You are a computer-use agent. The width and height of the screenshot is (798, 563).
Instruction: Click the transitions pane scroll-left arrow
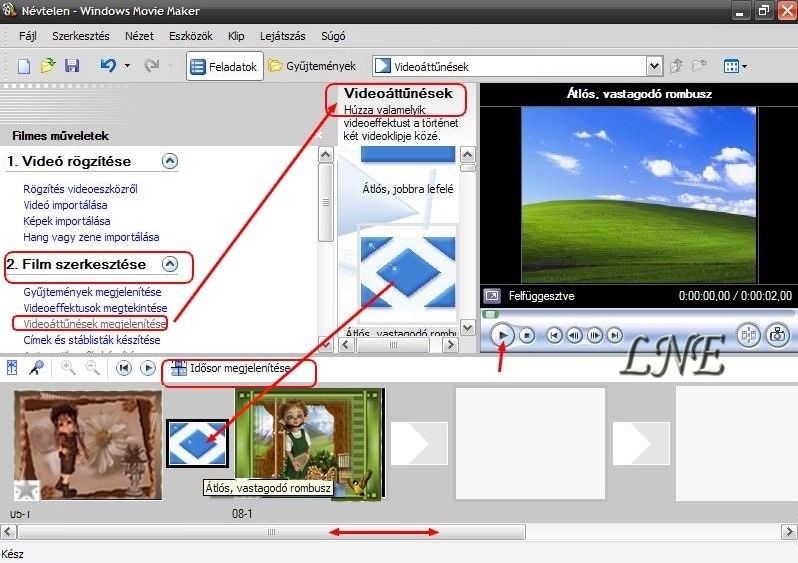coord(347,345)
